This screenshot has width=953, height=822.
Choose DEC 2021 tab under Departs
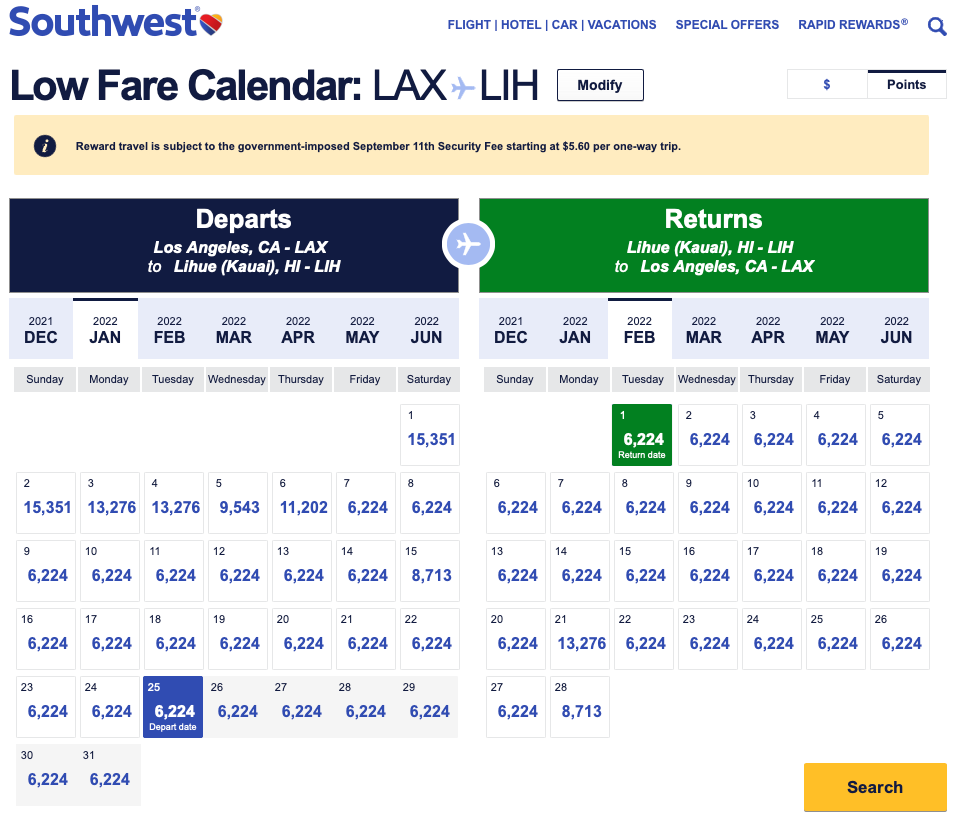point(41,329)
